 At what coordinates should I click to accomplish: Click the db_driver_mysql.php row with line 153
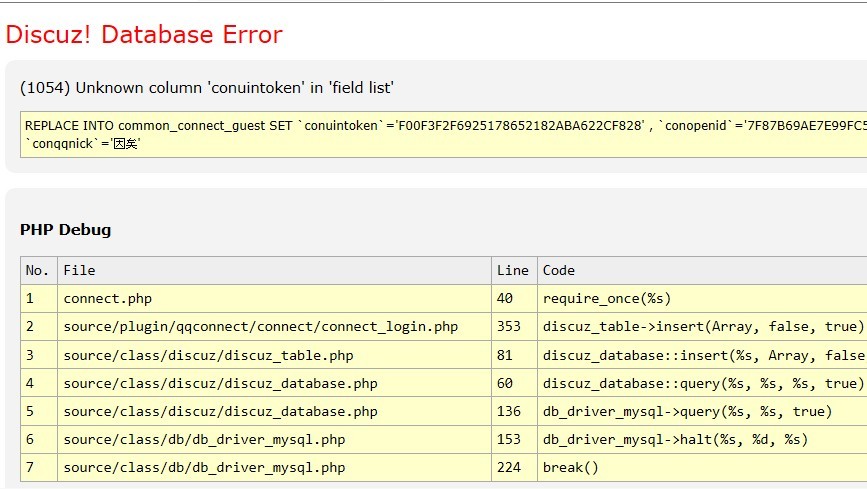pyautogui.click(x=204, y=439)
